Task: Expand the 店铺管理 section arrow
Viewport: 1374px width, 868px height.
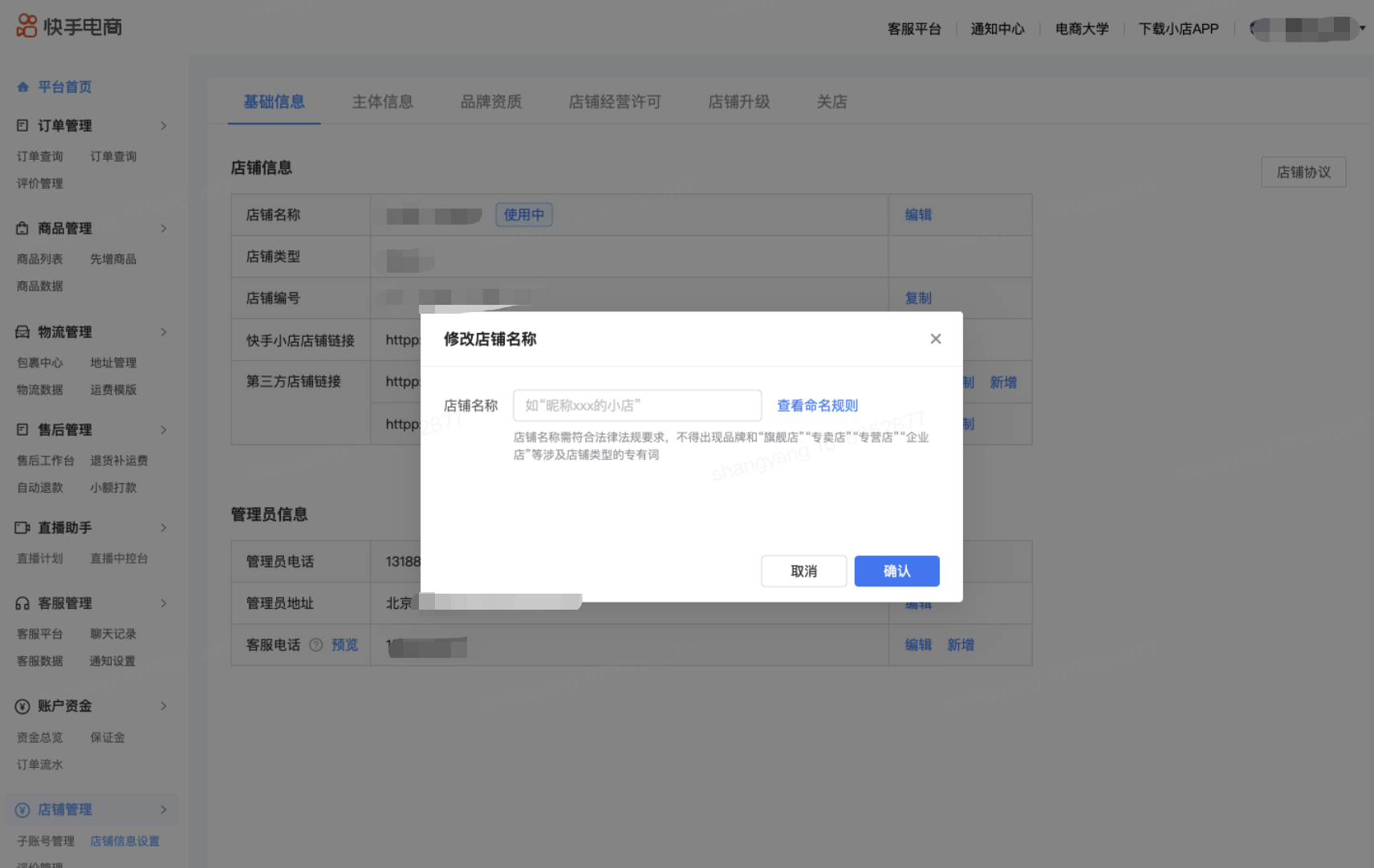Action: tap(164, 809)
